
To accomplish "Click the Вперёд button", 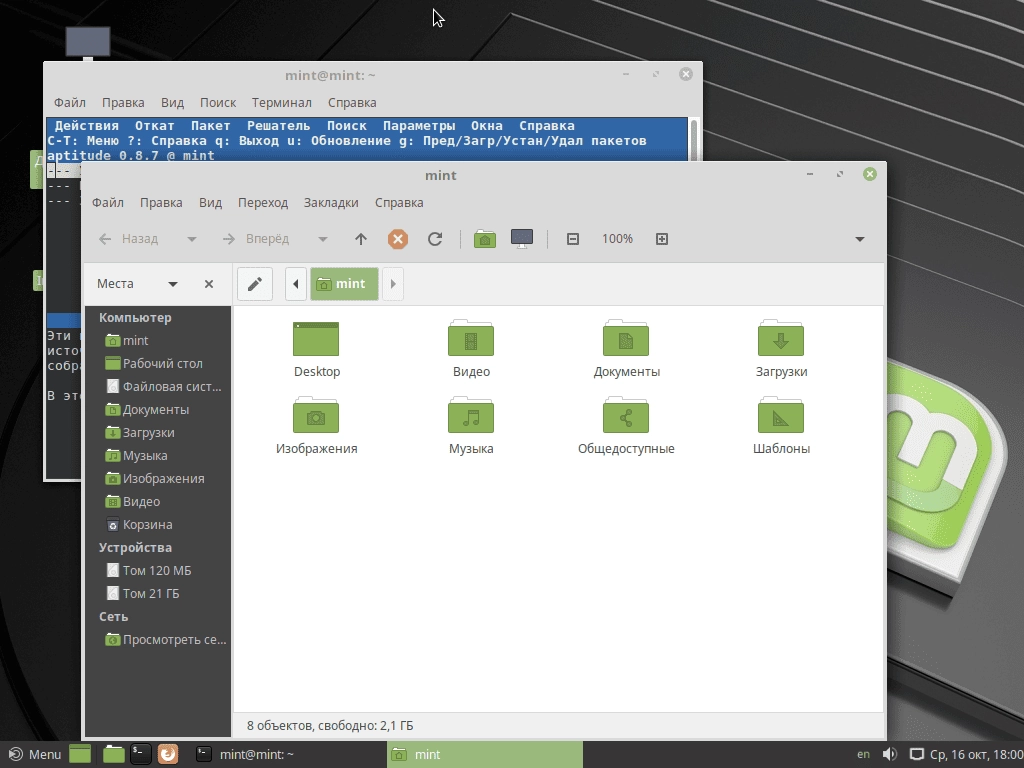I will [x=256, y=239].
